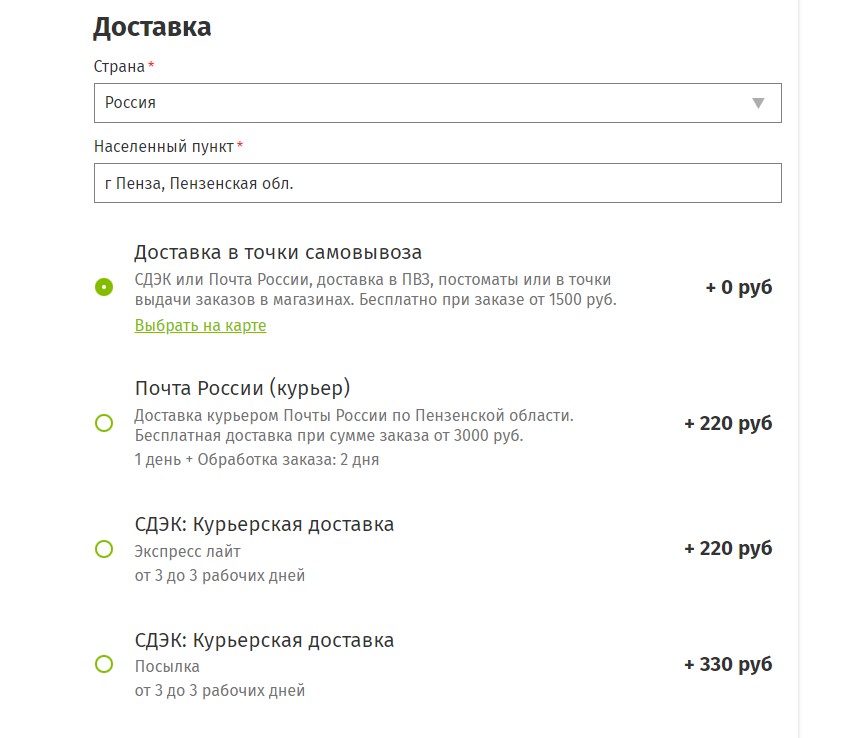The image size is (849, 738).
Task: Click the Доставка section heading
Action: (152, 27)
